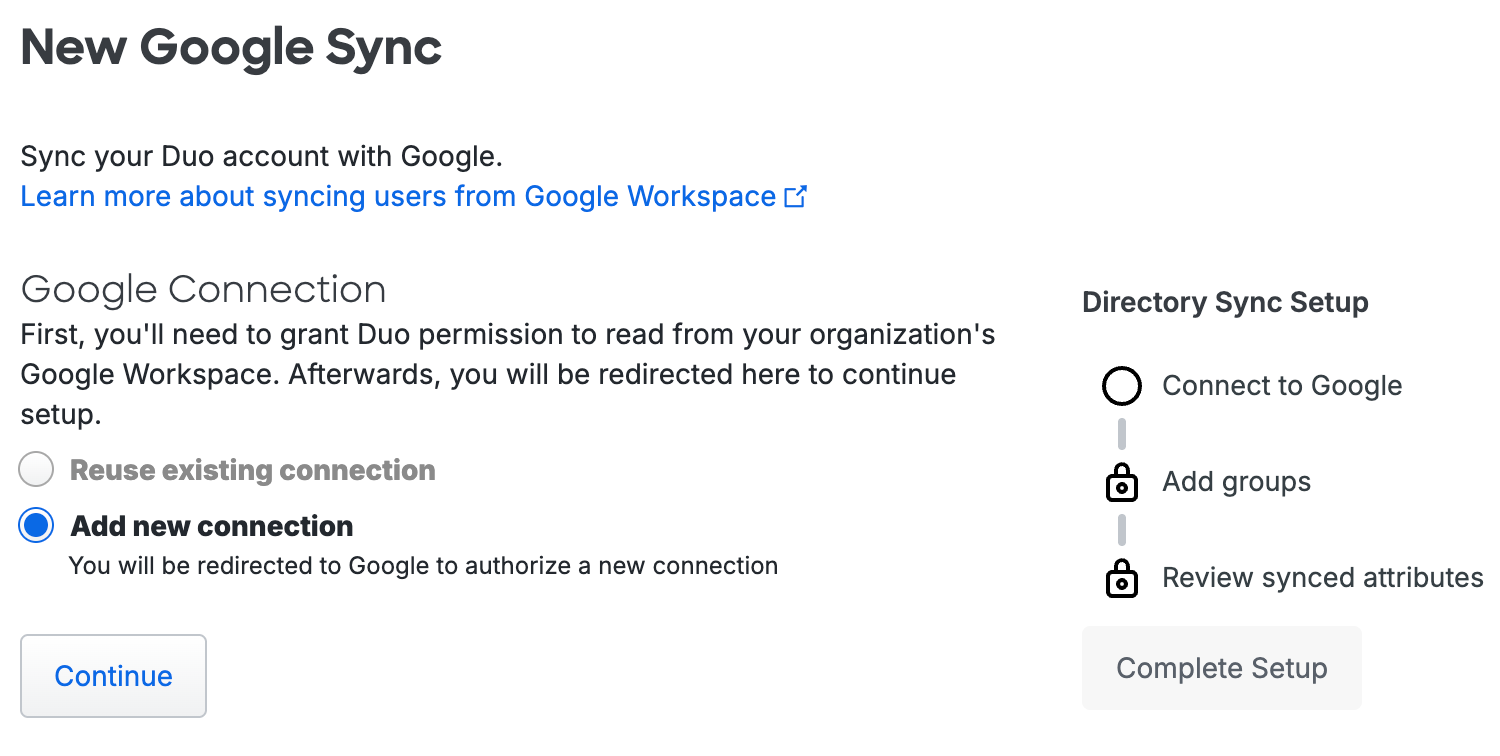The width and height of the screenshot is (1500, 756).
Task: Open the learn more about syncing users link
Action: [x=390, y=196]
